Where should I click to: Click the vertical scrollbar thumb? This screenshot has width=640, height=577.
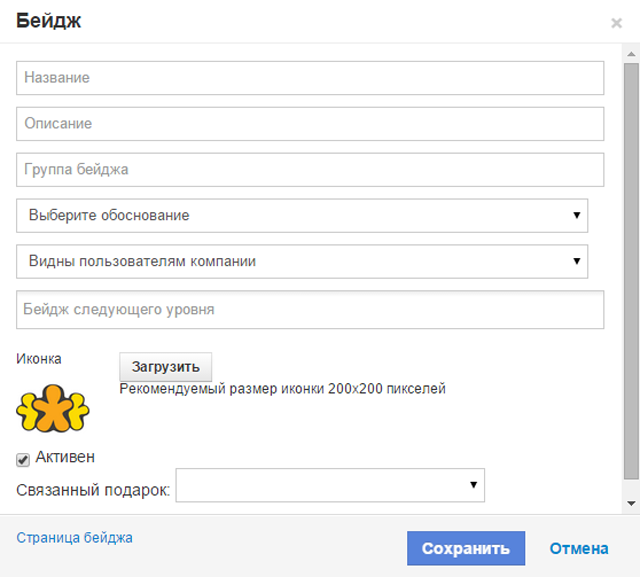[631, 271]
